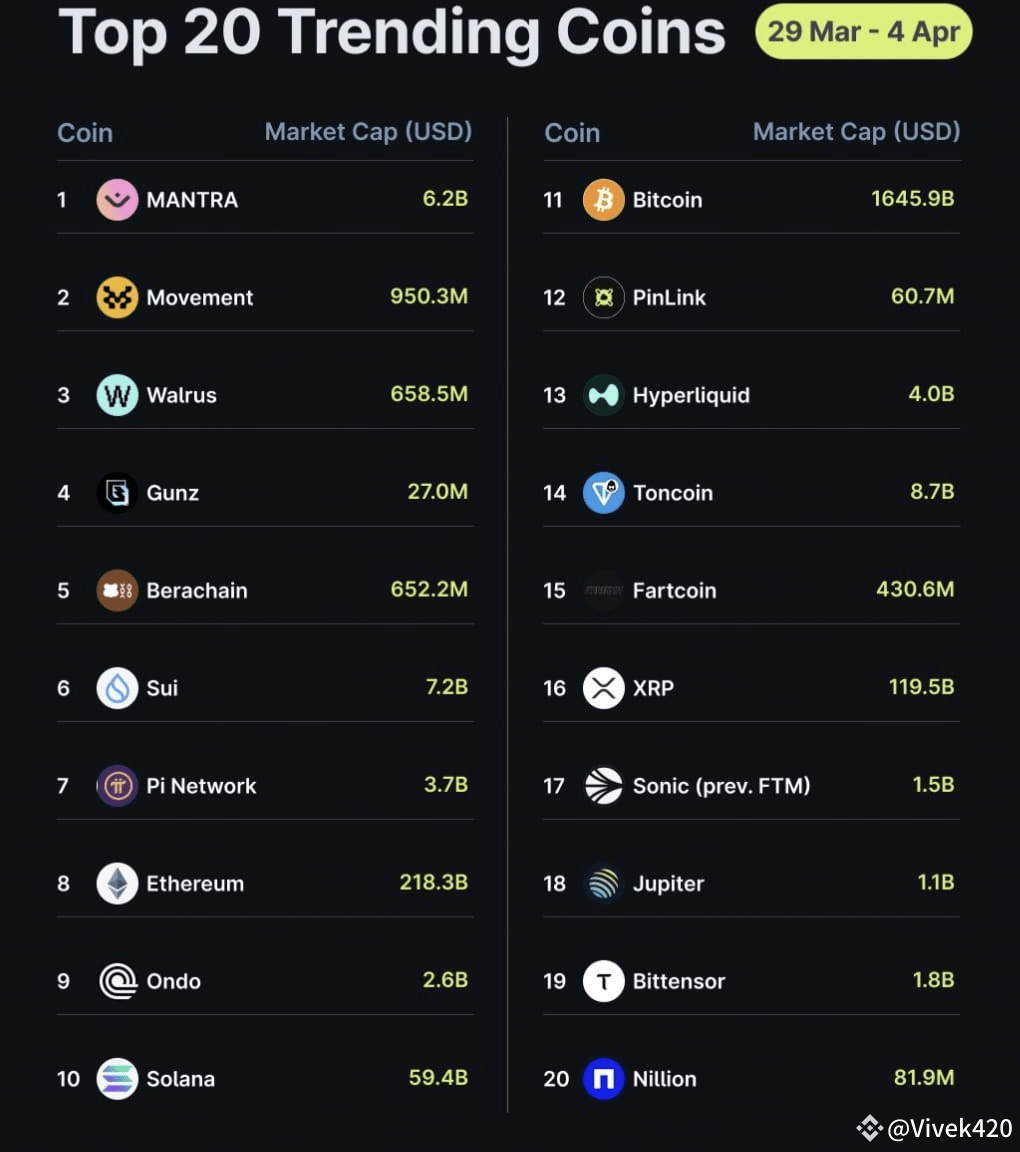Tap the Nillion blue logo

pyautogui.click(x=604, y=1079)
